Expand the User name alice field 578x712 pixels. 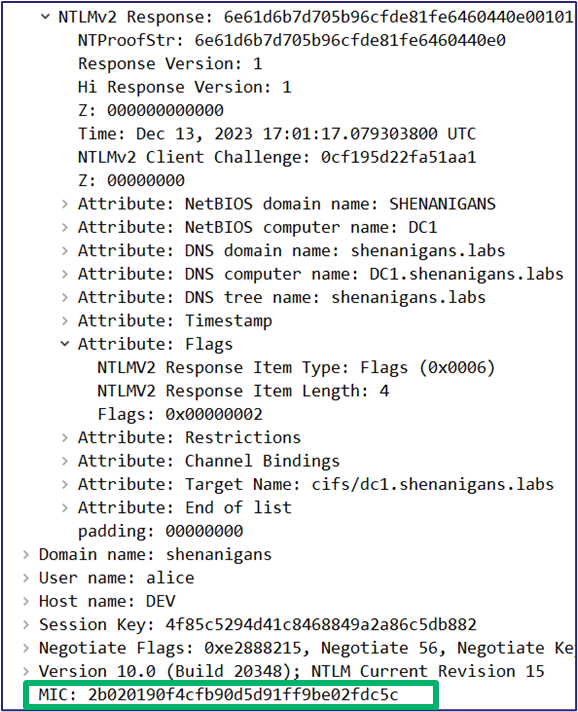(26, 578)
